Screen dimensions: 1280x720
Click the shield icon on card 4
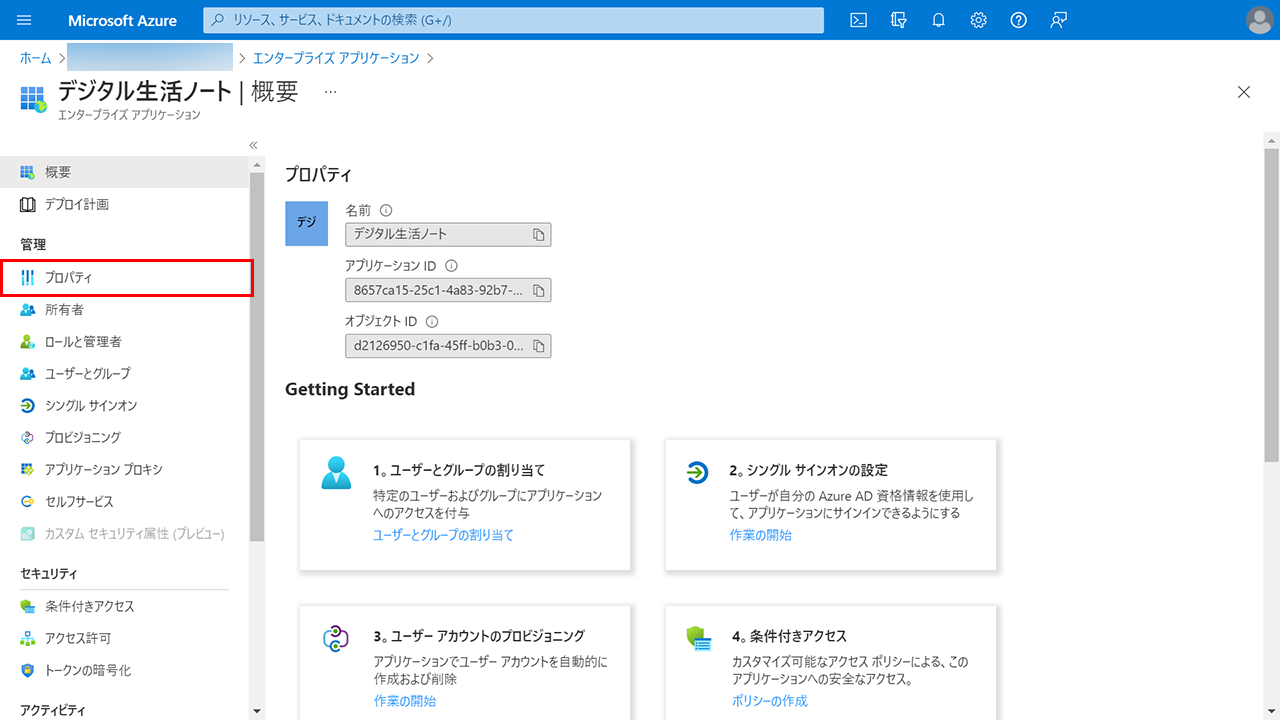pyautogui.click(x=698, y=638)
